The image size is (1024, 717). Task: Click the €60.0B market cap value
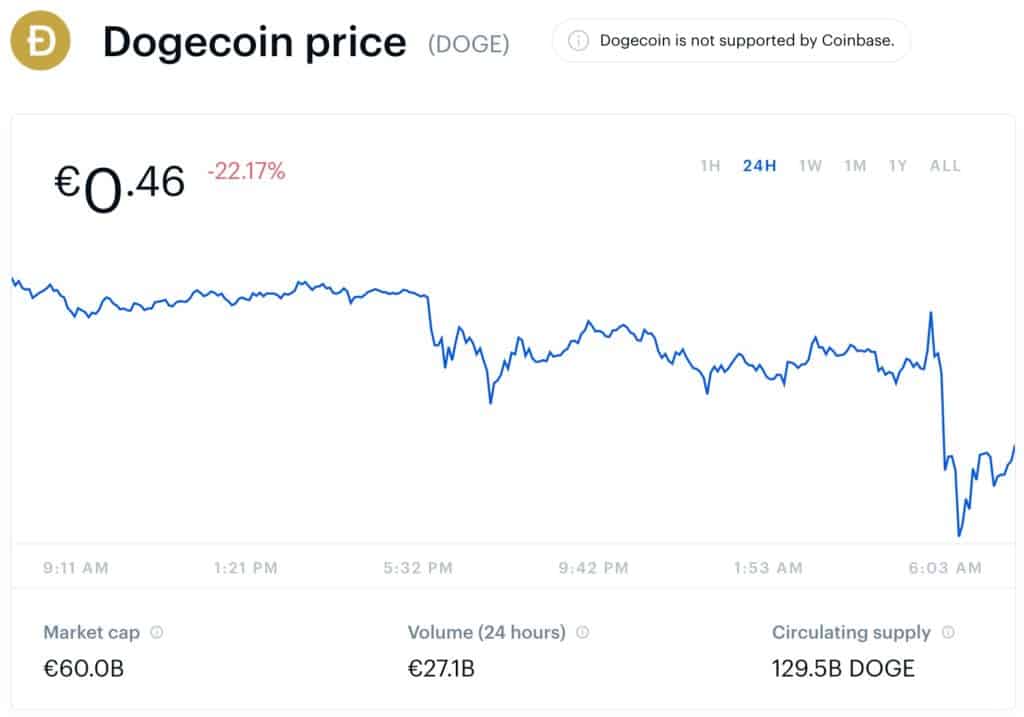pos(84,669)
